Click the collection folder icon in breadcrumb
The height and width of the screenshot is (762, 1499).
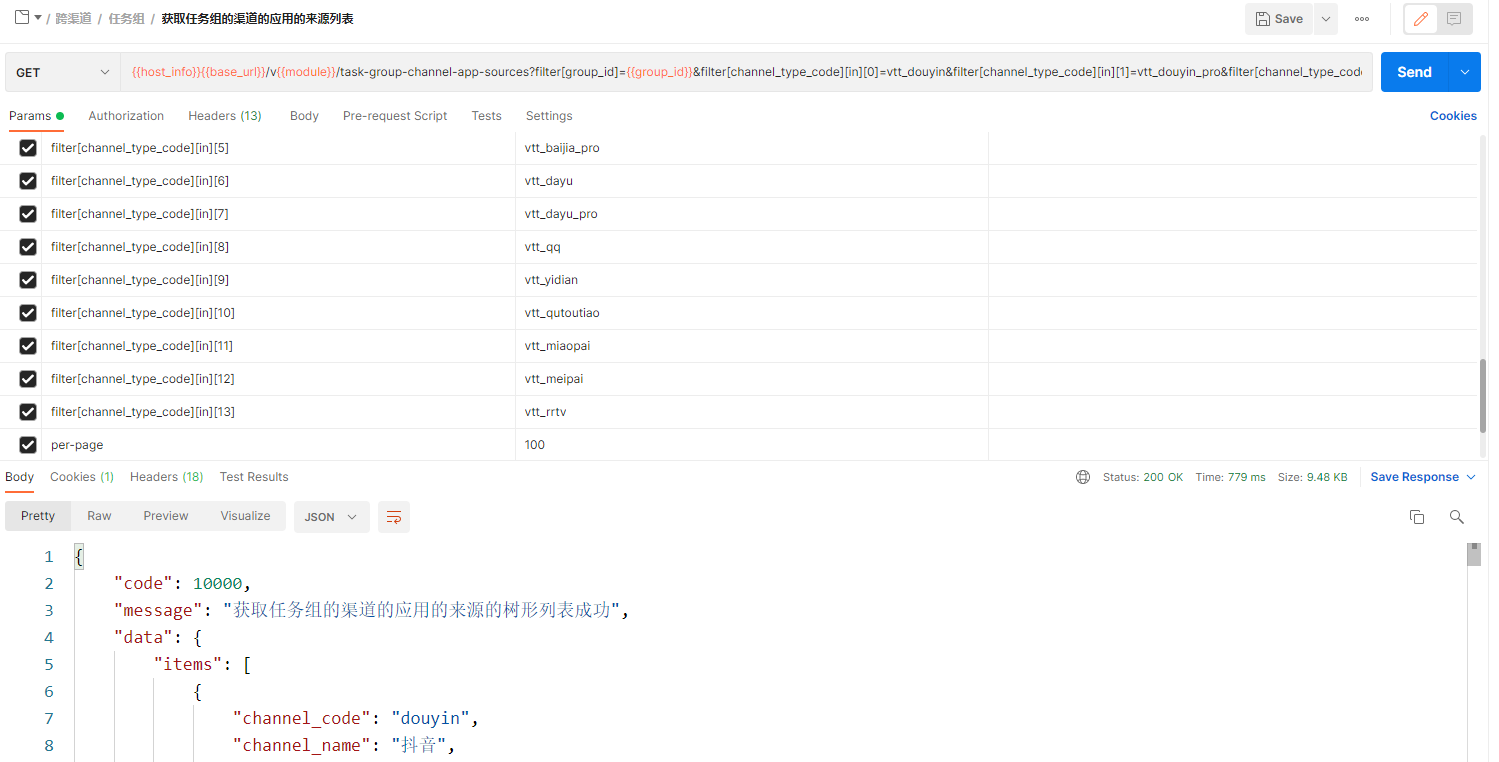[x=22, y=18]
